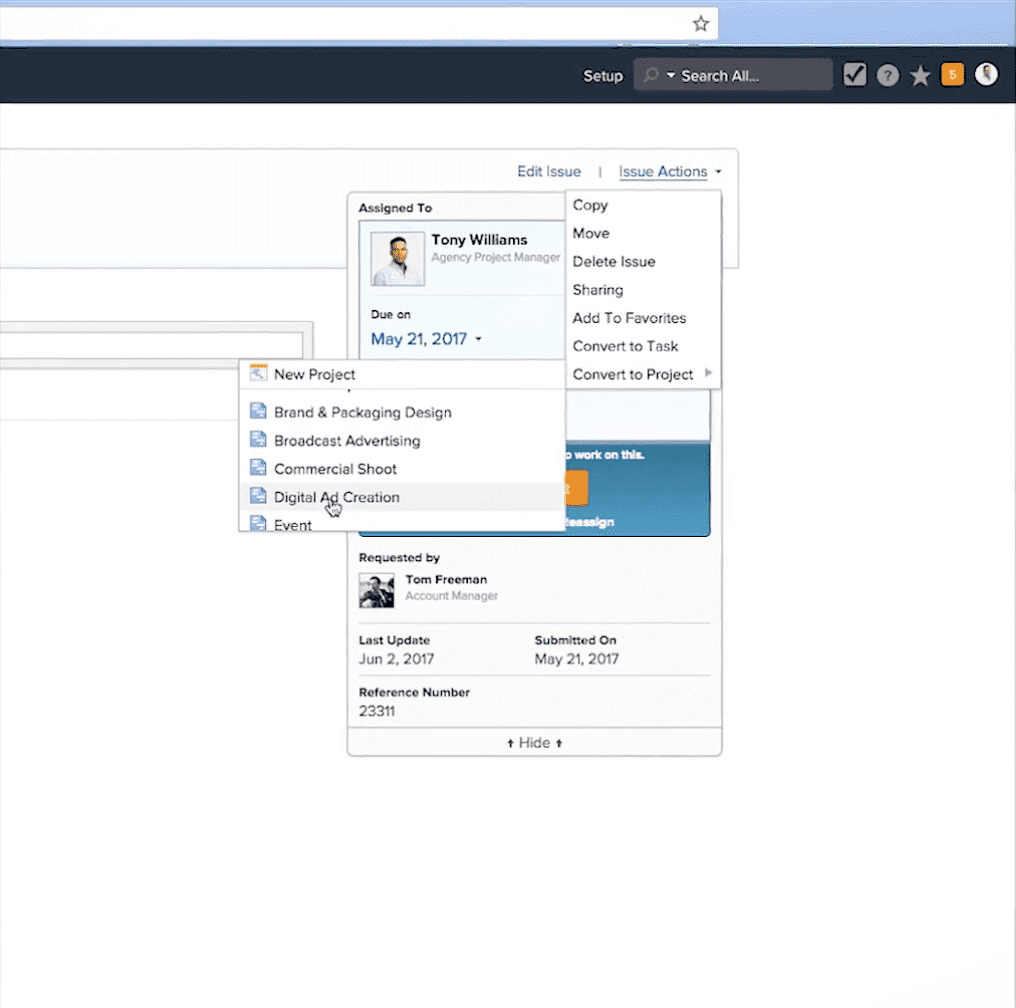Click the Brand & Packaging Design template icon
The width and height of the screenshot is (1016, 1008).
[x=258, y=412]
